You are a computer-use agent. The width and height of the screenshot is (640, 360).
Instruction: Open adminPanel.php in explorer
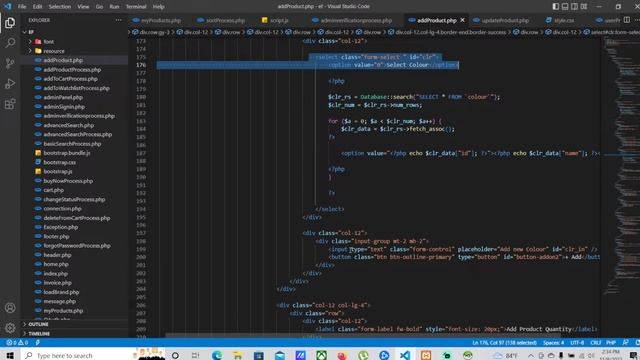[63, 98]
